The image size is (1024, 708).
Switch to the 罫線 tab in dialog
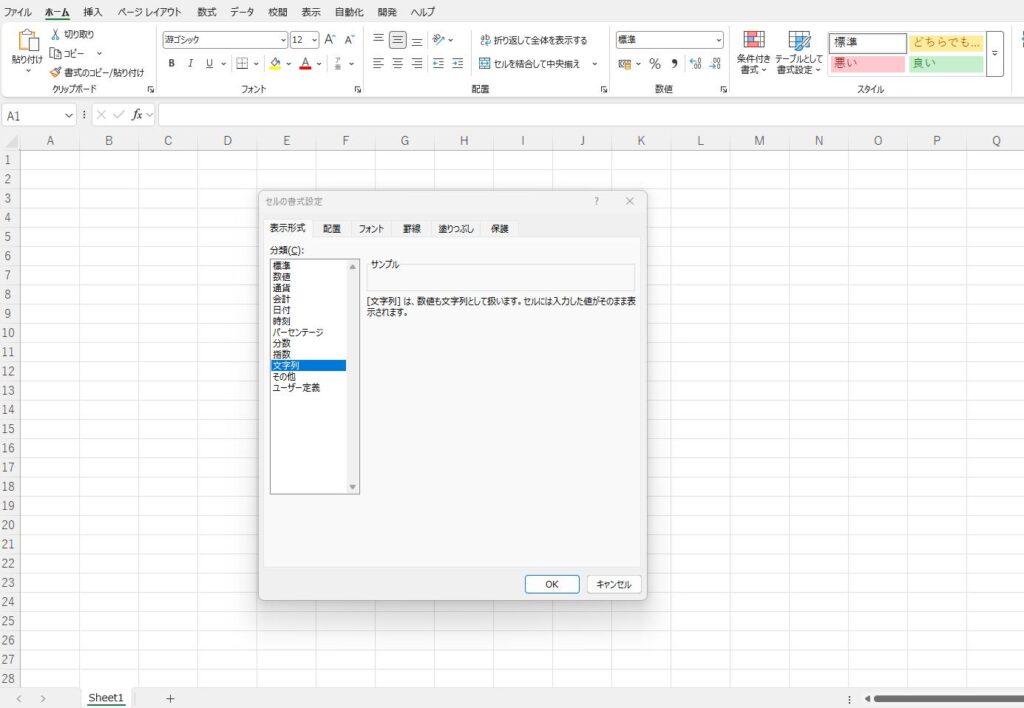pyautogui.click(x=412, y=229)
